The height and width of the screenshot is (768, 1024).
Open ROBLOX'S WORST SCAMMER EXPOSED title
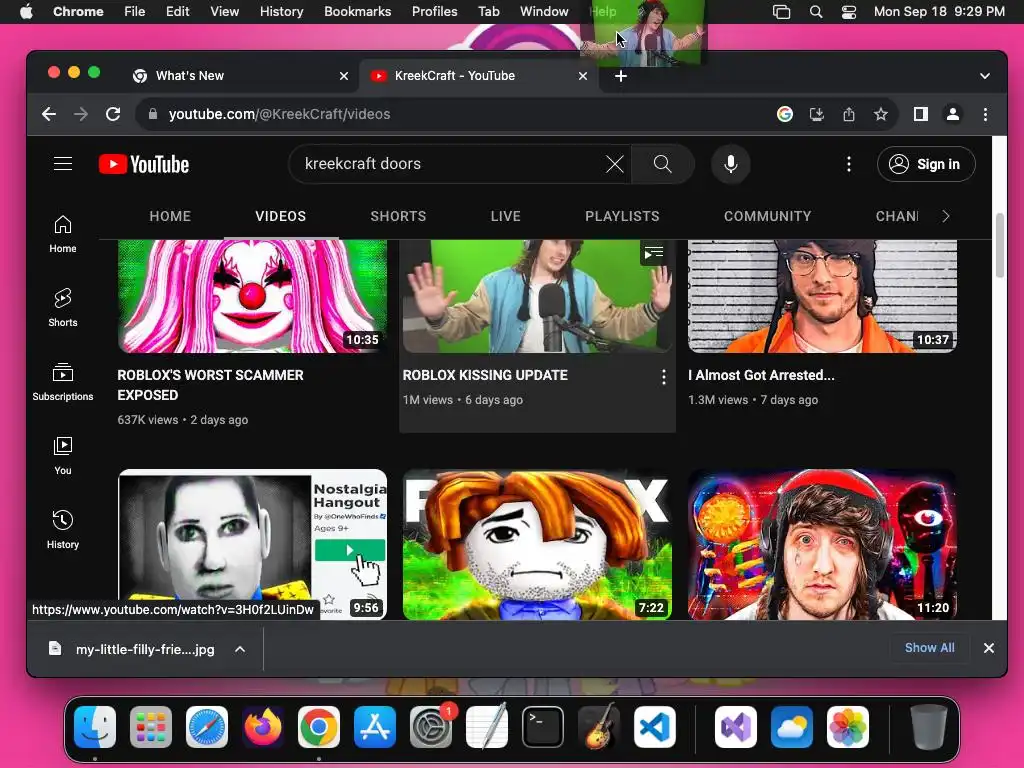pos(210,385)
